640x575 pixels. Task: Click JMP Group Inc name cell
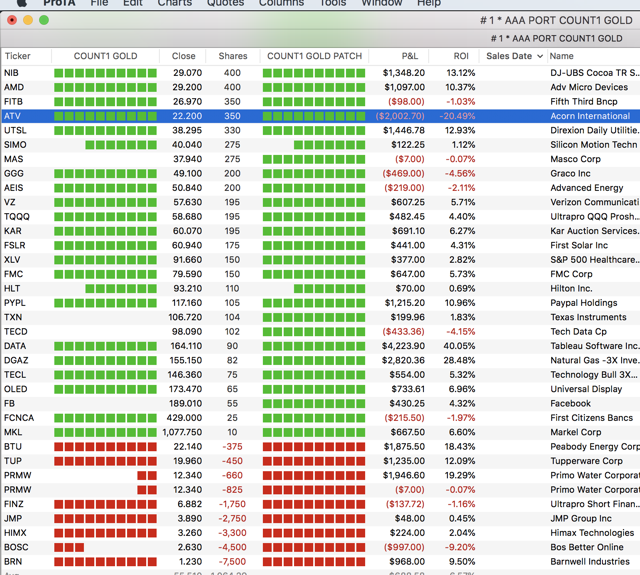(x=581, y=518)
